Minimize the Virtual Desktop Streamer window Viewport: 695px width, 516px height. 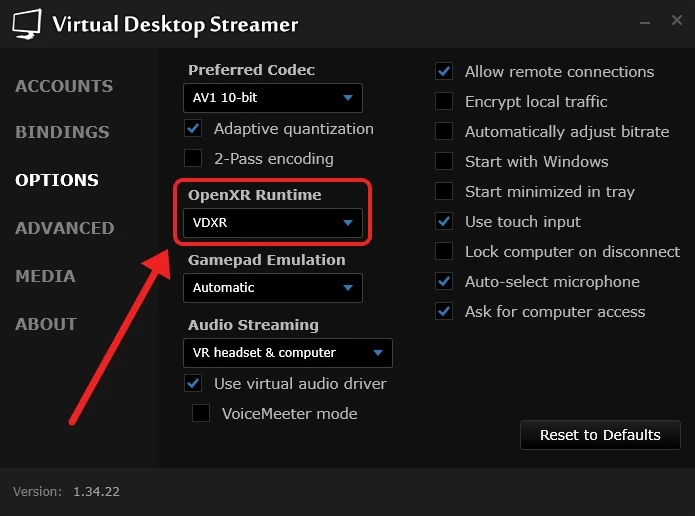tap(645, 22)
